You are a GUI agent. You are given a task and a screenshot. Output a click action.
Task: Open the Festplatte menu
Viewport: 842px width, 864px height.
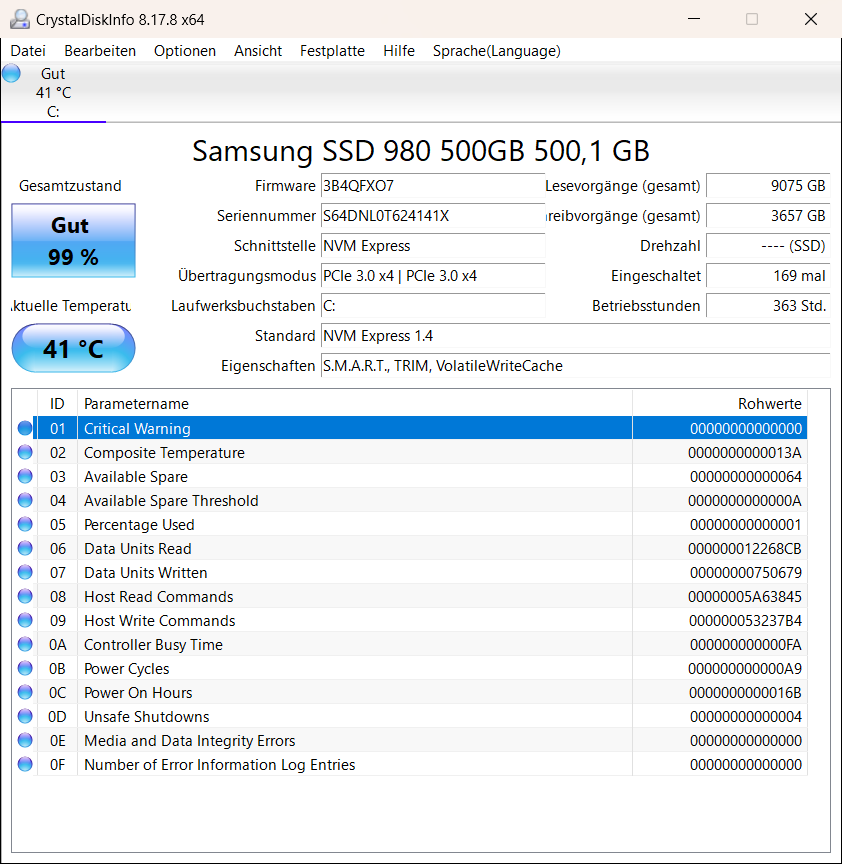pos(332,51)
